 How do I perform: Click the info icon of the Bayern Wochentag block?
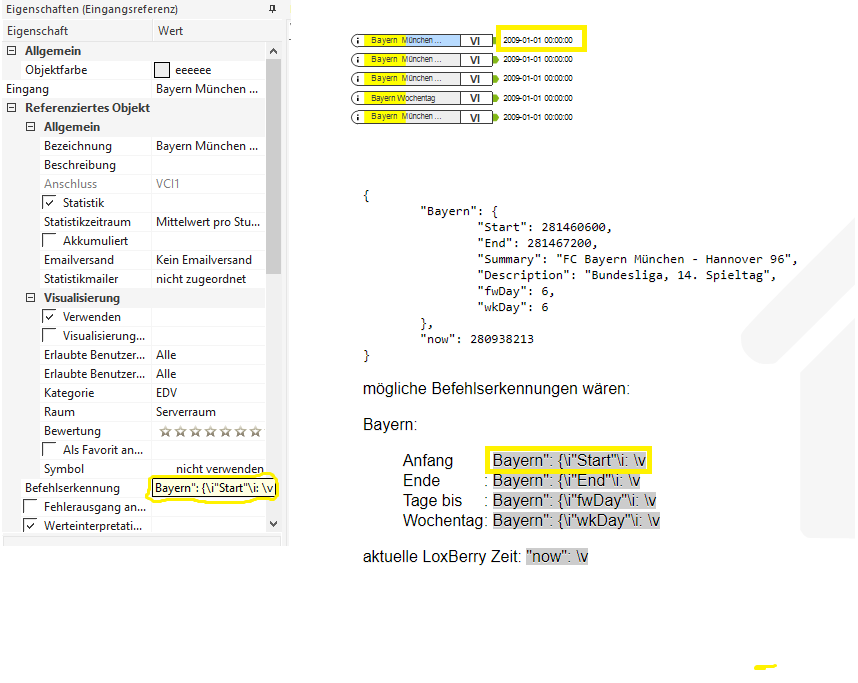coord(358,98)
